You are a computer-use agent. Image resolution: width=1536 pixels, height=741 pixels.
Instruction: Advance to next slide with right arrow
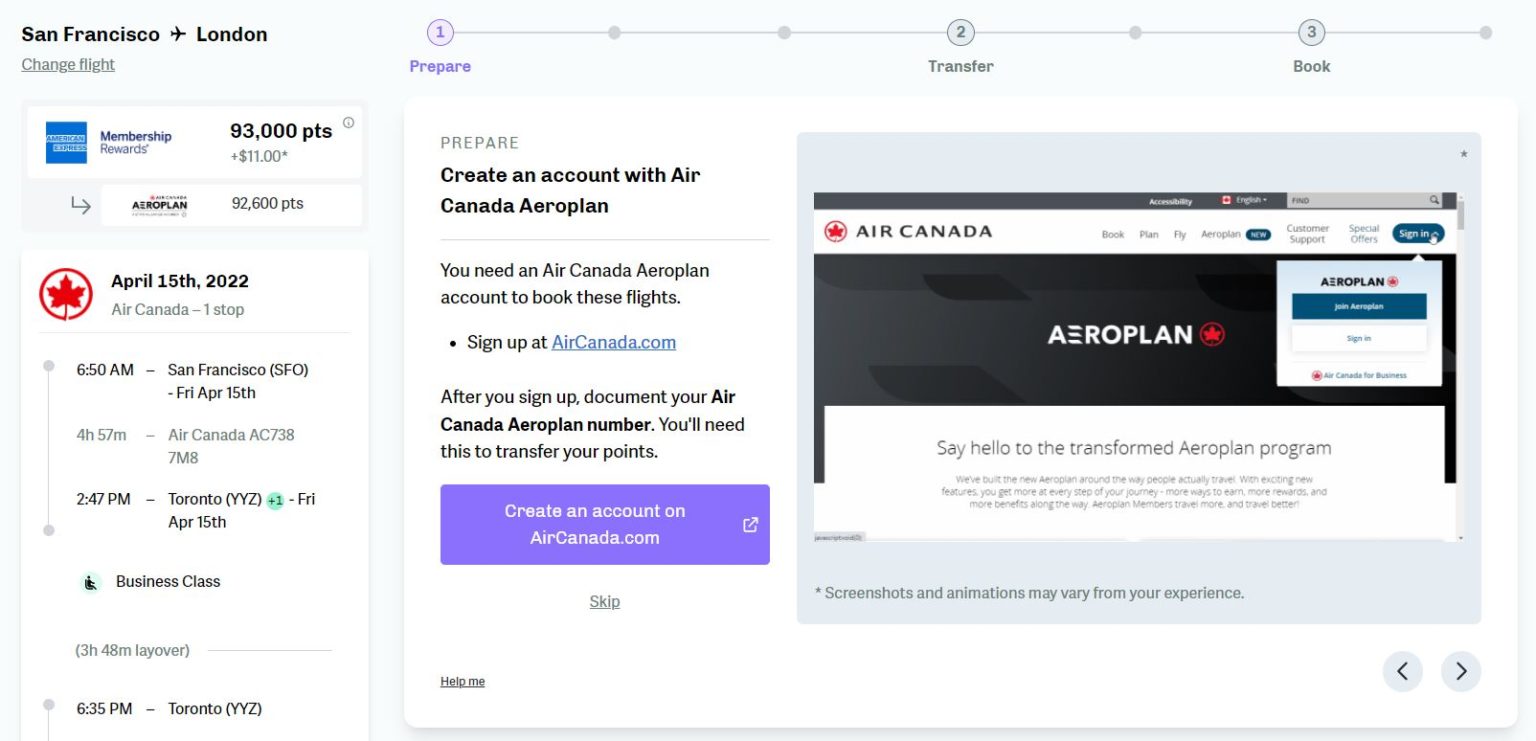pyautogui.click(x=1461, y=672)
